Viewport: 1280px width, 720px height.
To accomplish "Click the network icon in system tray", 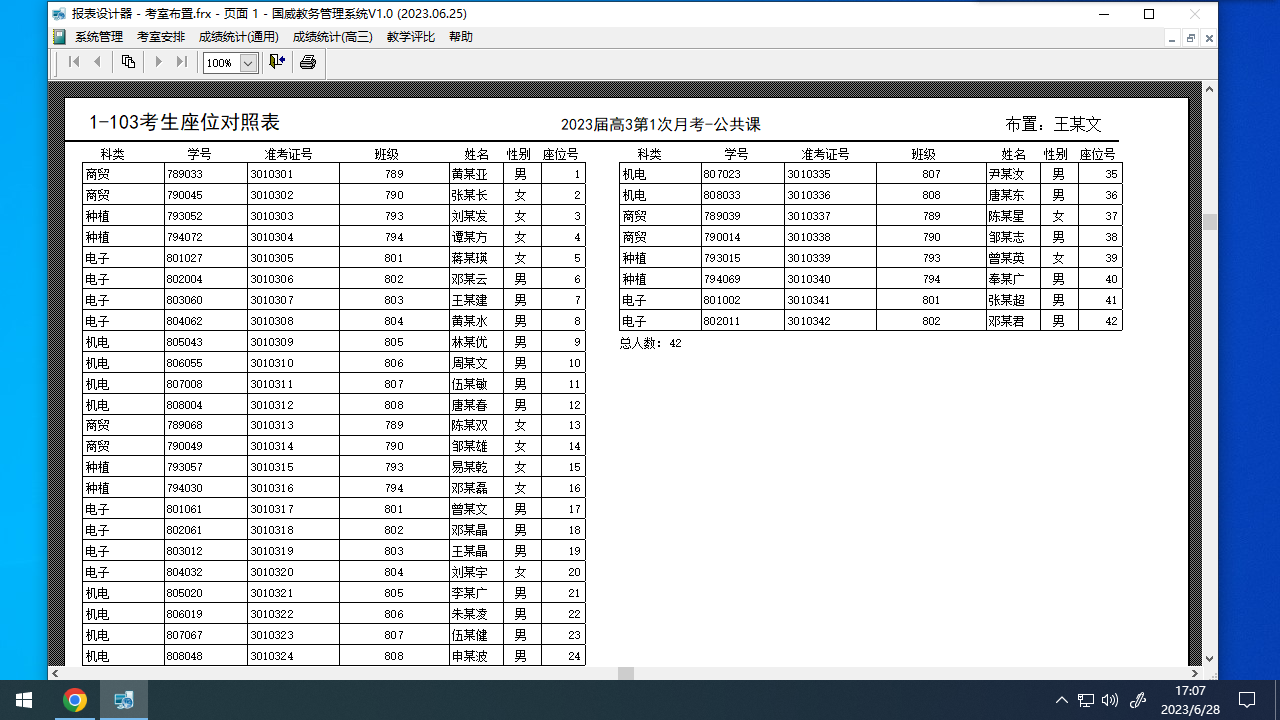I will coord(1086,699).
